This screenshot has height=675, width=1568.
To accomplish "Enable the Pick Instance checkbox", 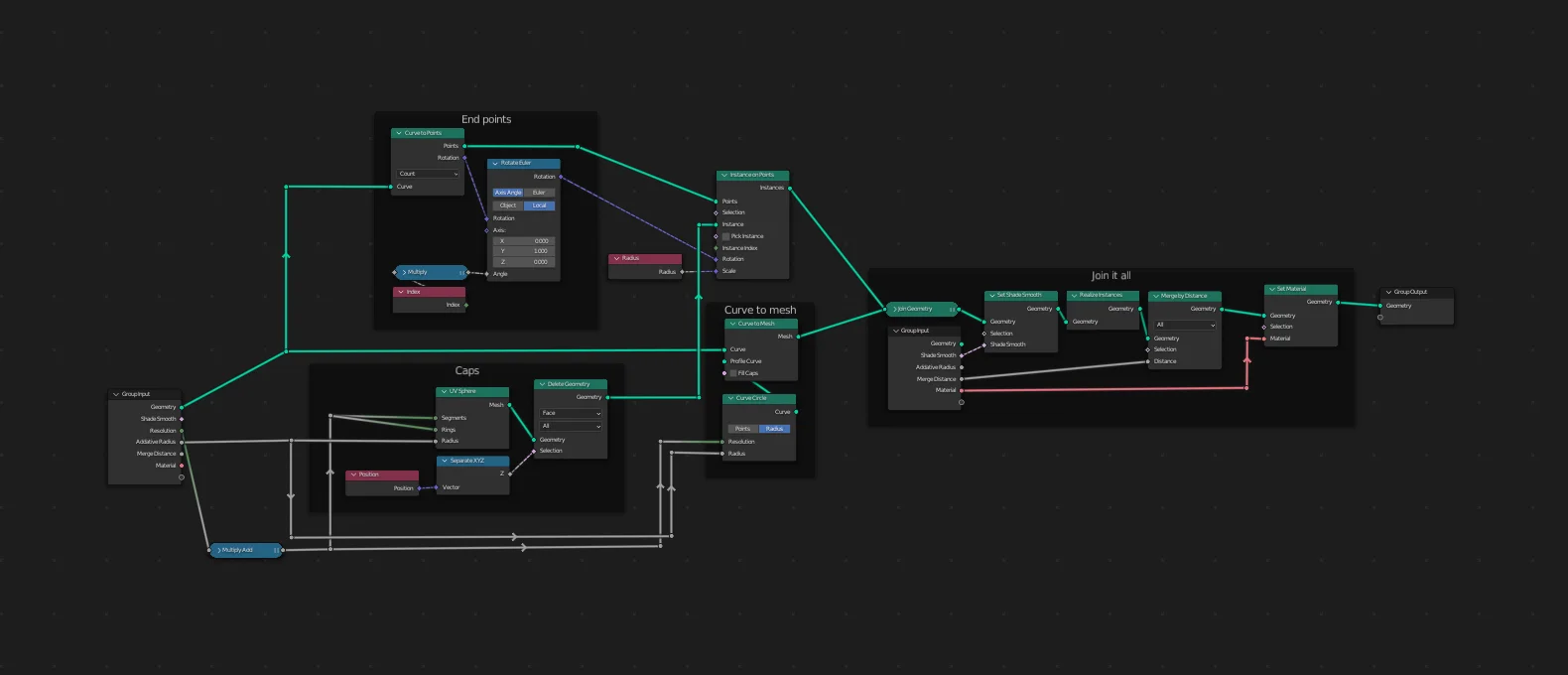I will [x=726, y=236].
